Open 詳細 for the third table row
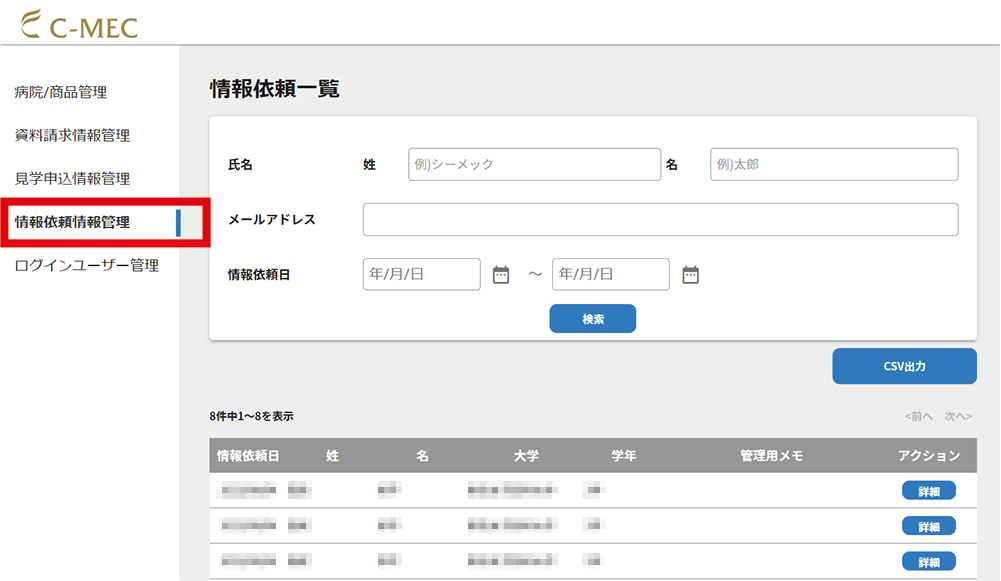 click(x=929, y=562)
